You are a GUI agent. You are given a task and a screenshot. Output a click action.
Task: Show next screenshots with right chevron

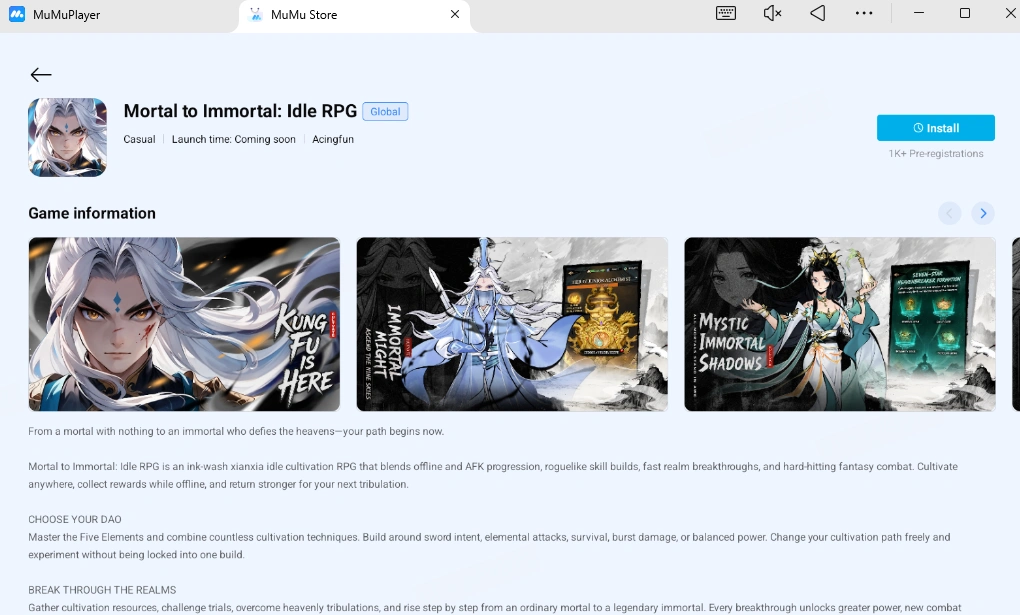coord(983,213)
